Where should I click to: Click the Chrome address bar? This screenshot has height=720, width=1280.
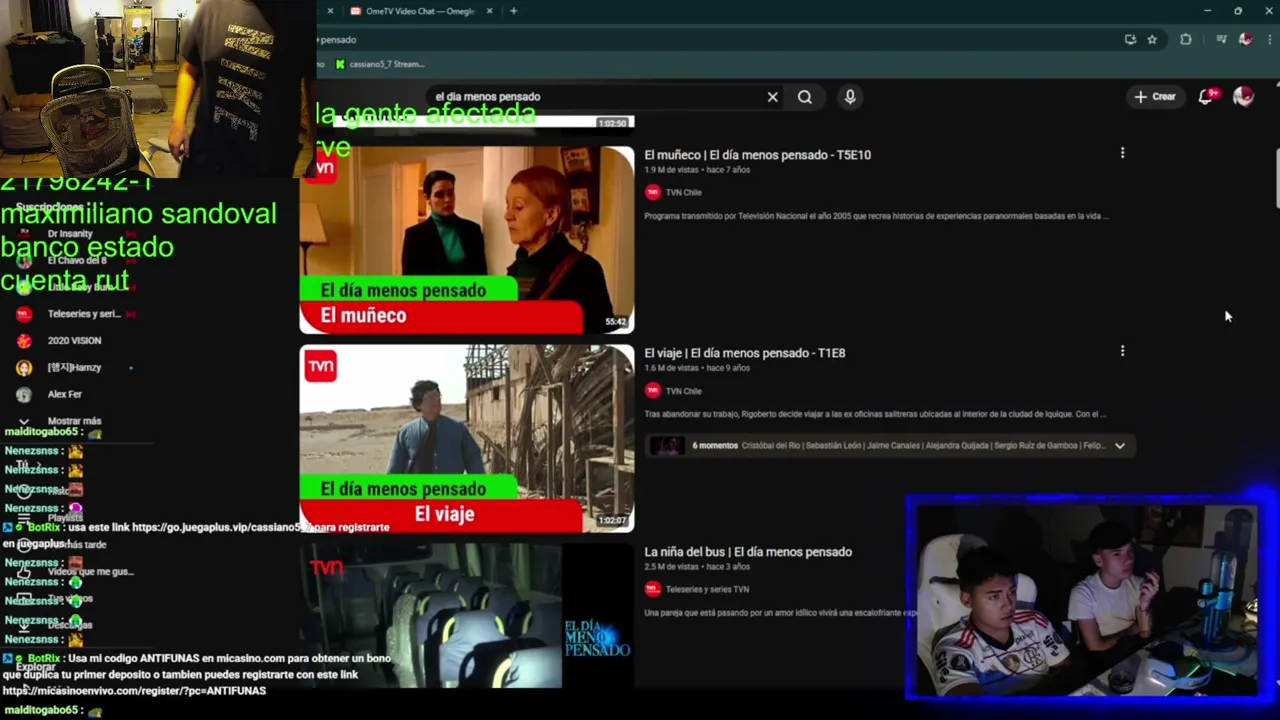715,40
